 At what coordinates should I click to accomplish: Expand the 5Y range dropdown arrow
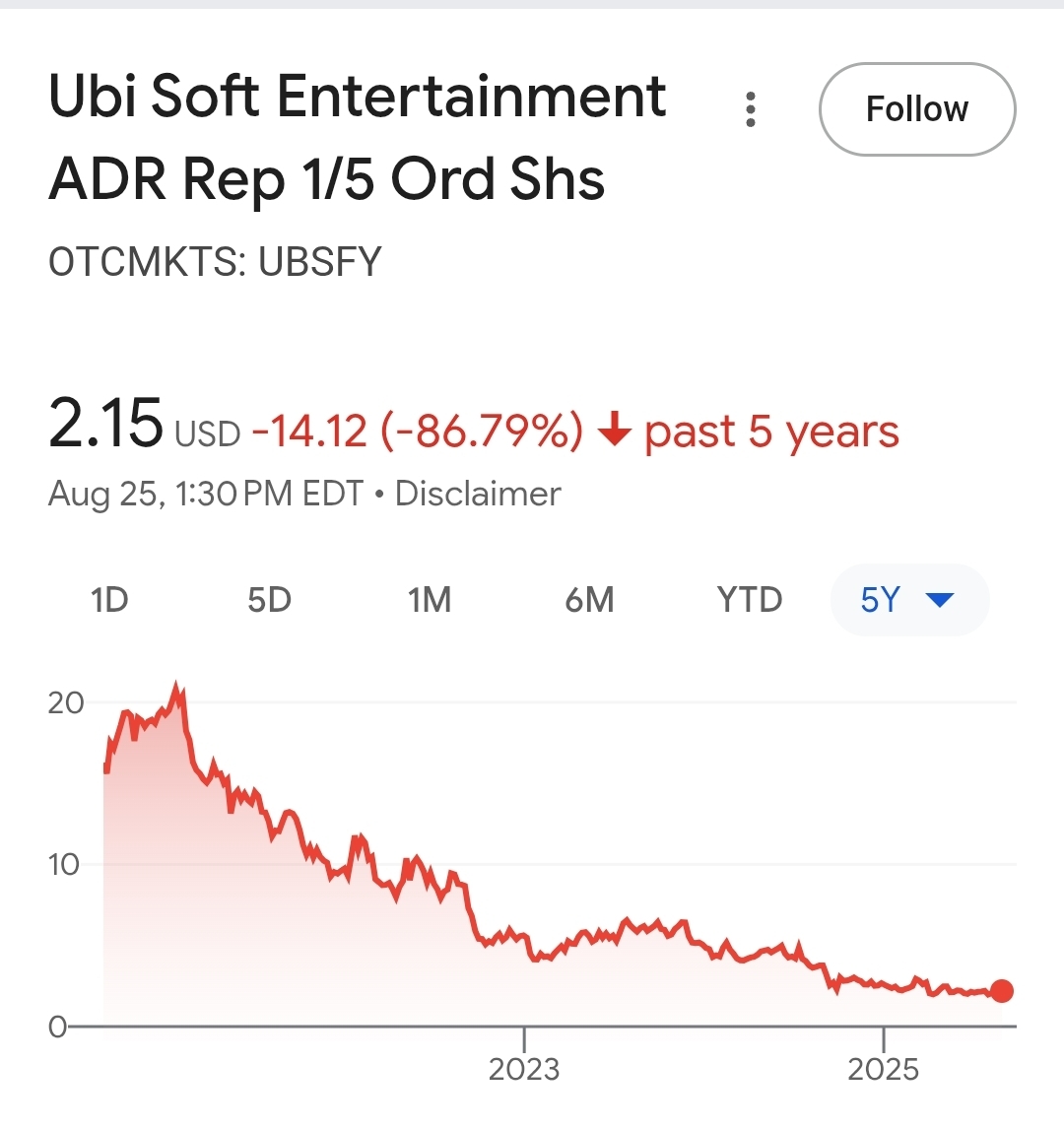pos(939,600)
